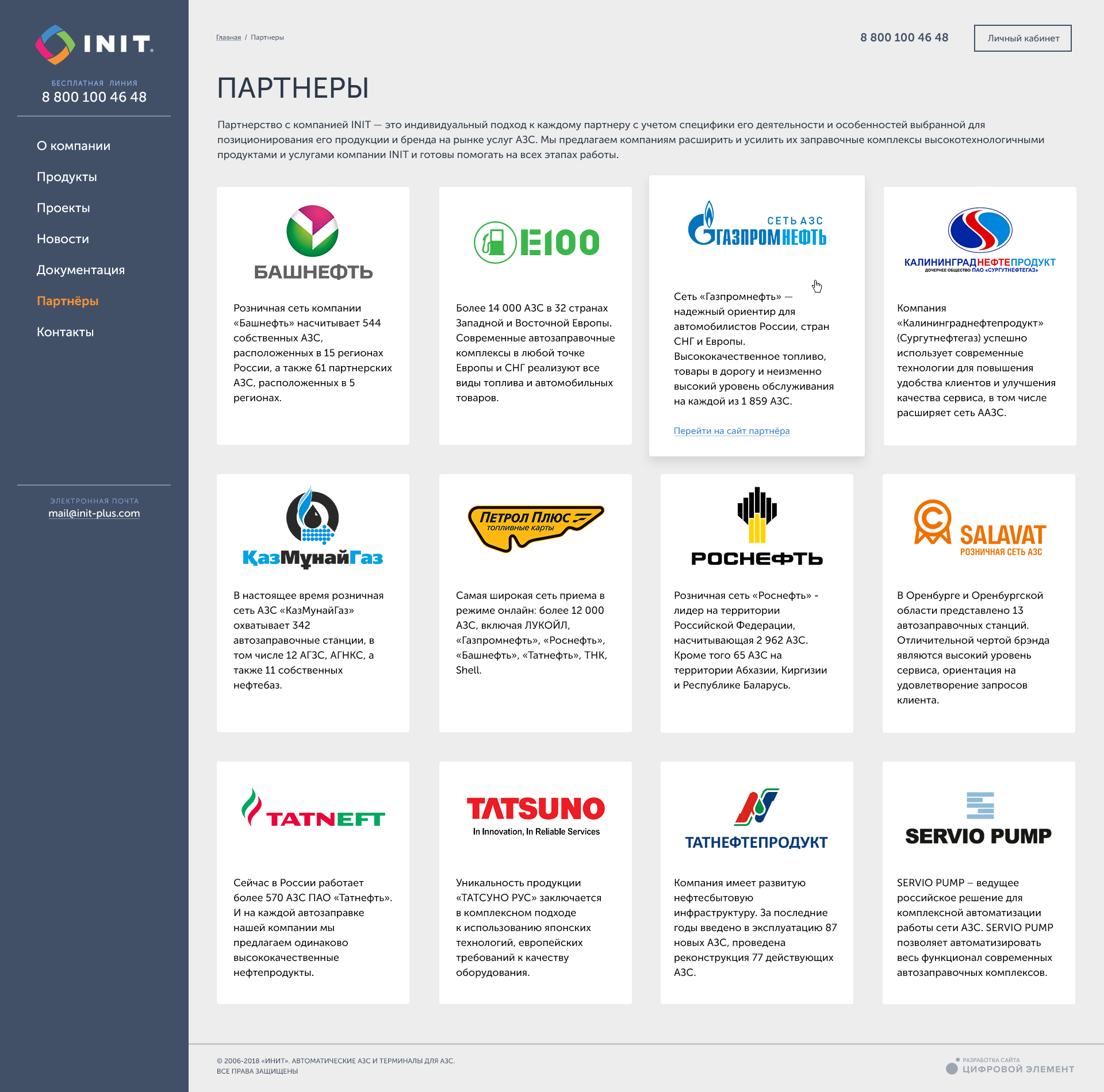This screenshot has width=1104, height=1092.
Task: Open the 'Продукты' sidebar section
Action: pos(67,177)
